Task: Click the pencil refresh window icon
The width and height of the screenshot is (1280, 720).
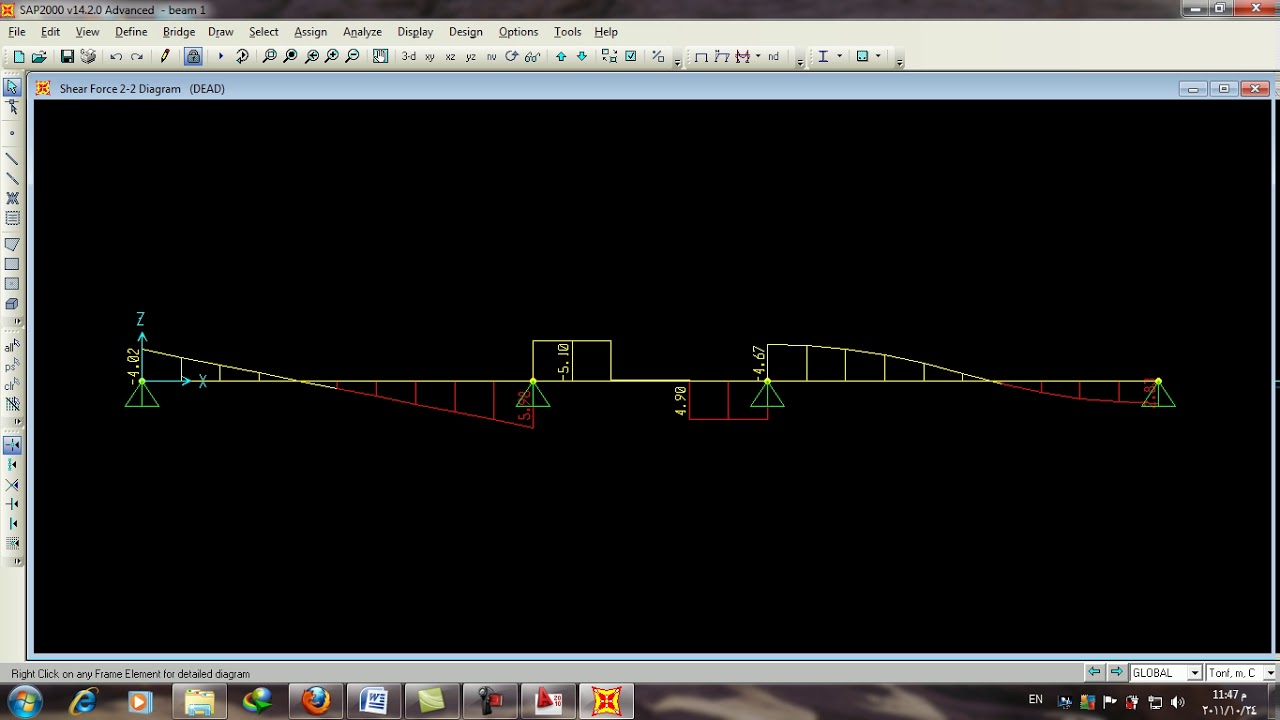Action: click(x=165, y=57)
